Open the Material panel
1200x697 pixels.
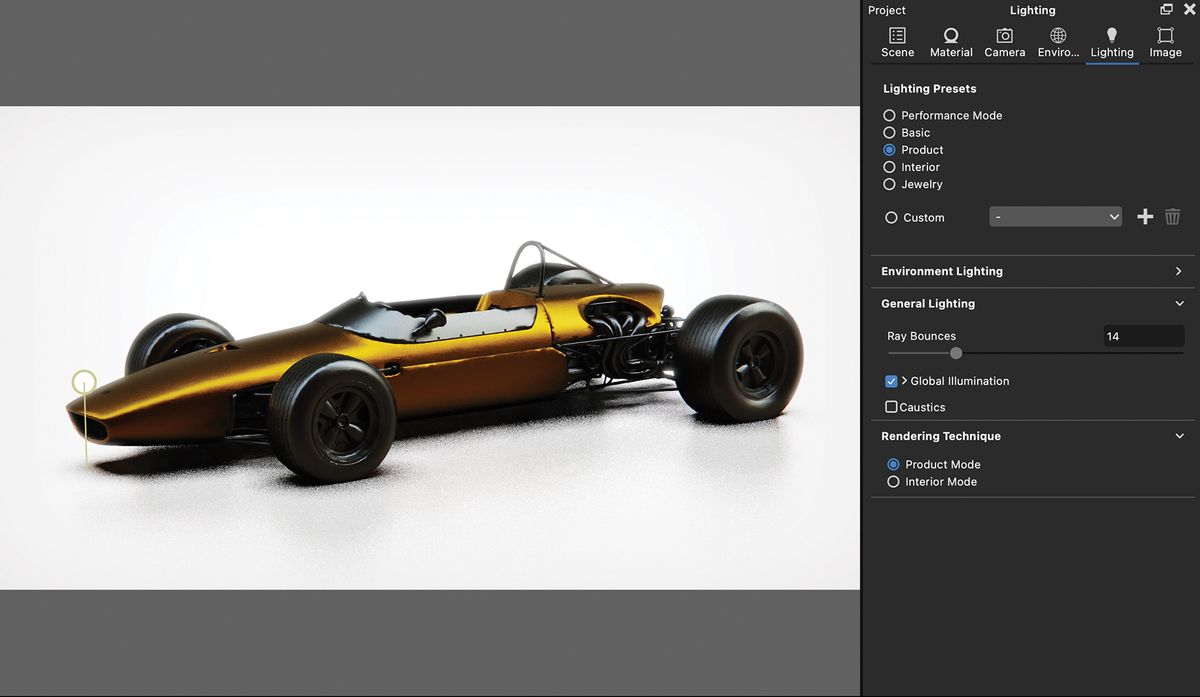(x=951, y=42)
